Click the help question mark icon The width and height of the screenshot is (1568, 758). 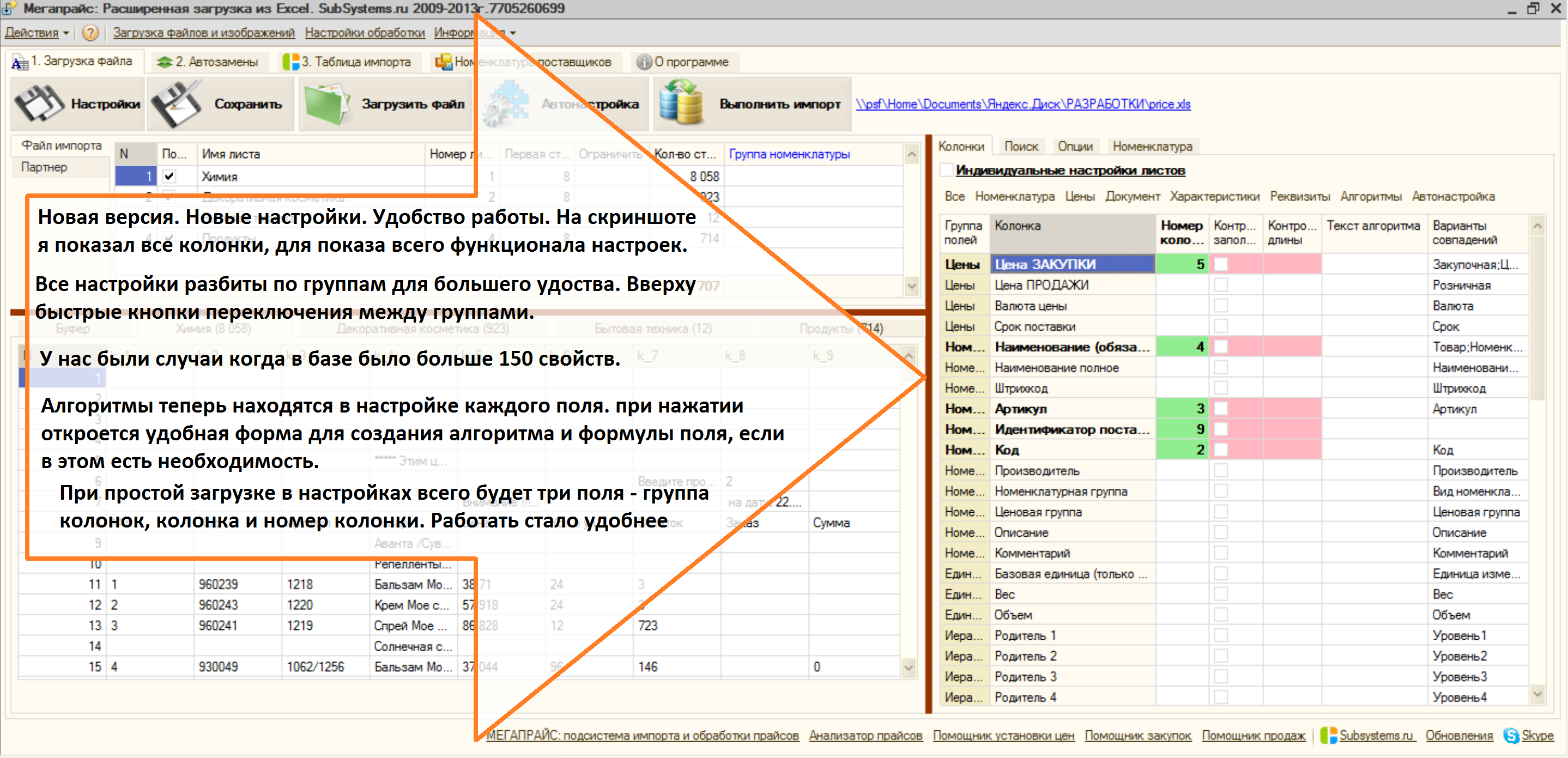(90, 32)
